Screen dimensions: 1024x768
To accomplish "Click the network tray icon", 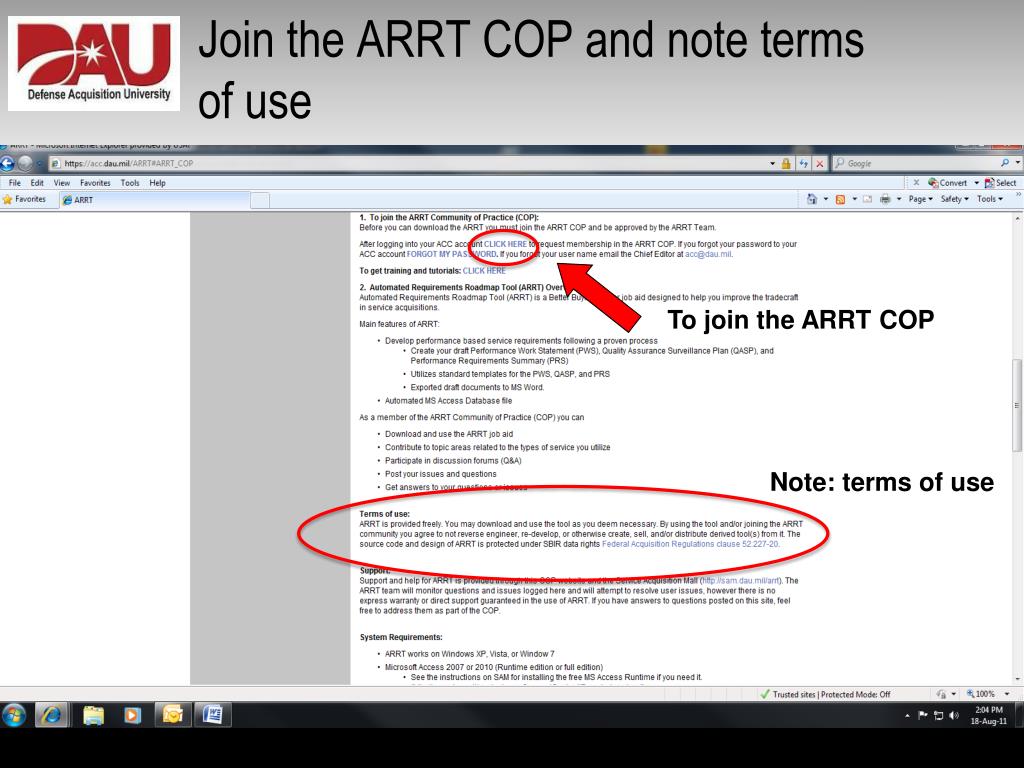I will (938, 716).
